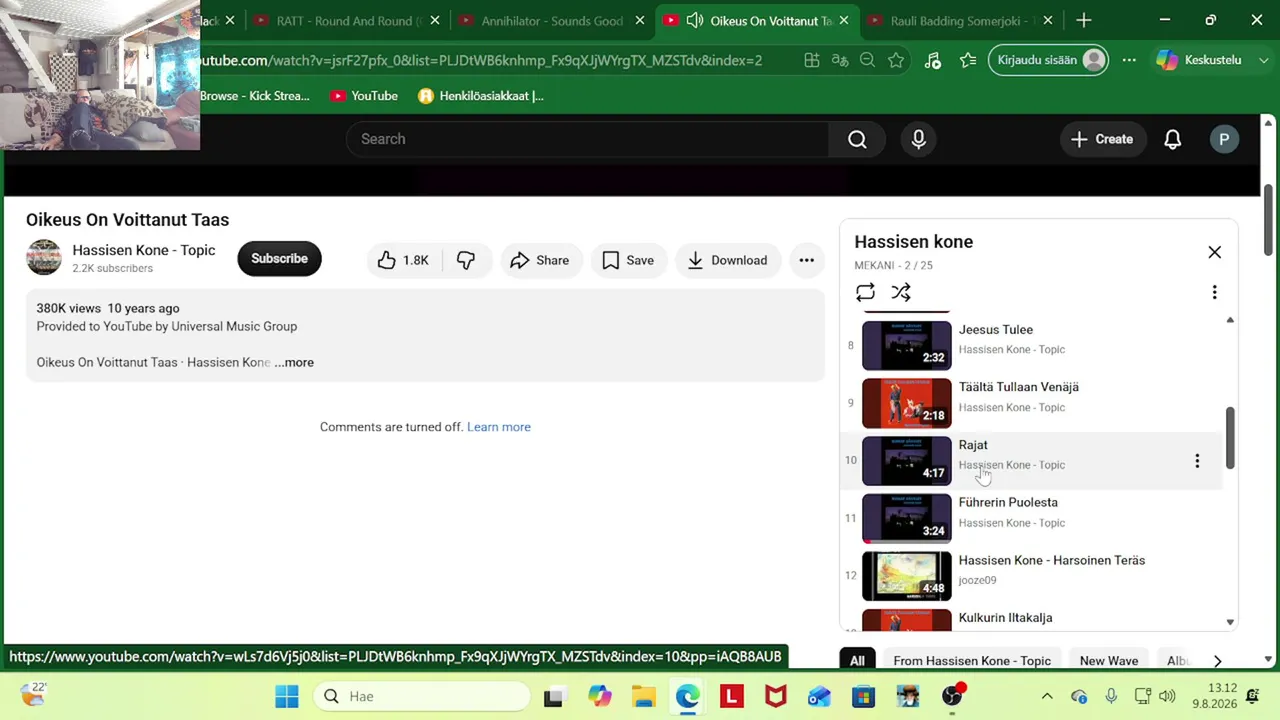
Task: Select the Kulkurin Iltakalja playlist title
Action: coord(1005,618)
